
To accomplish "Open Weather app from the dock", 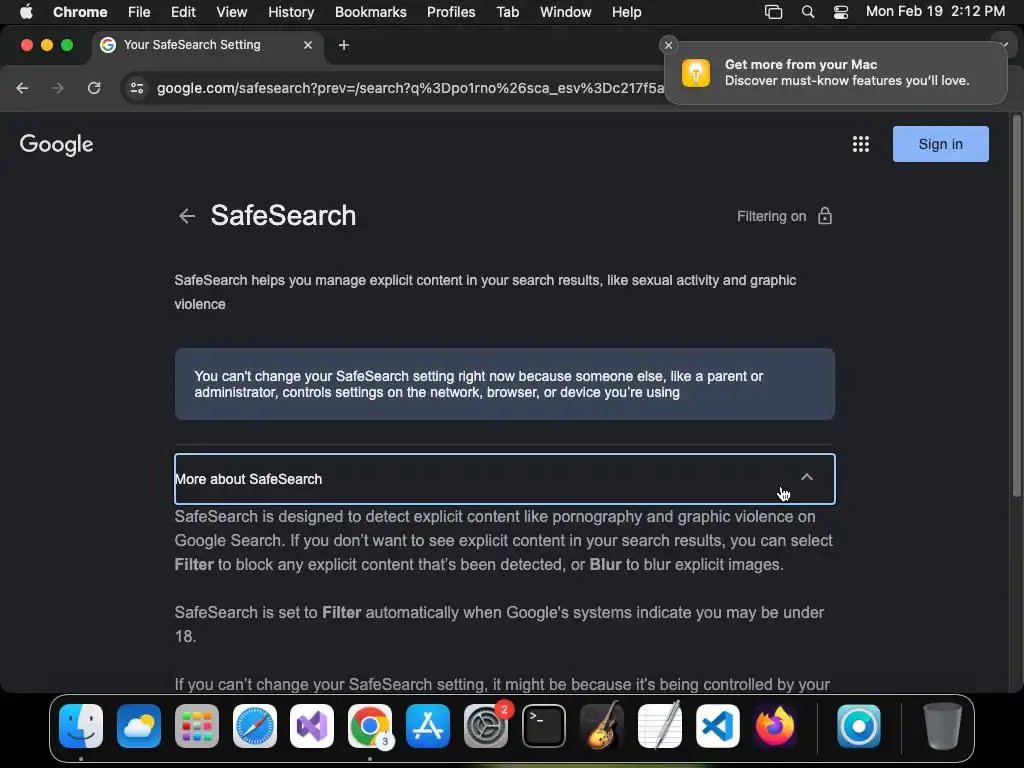I will click(x=139, y=726).
